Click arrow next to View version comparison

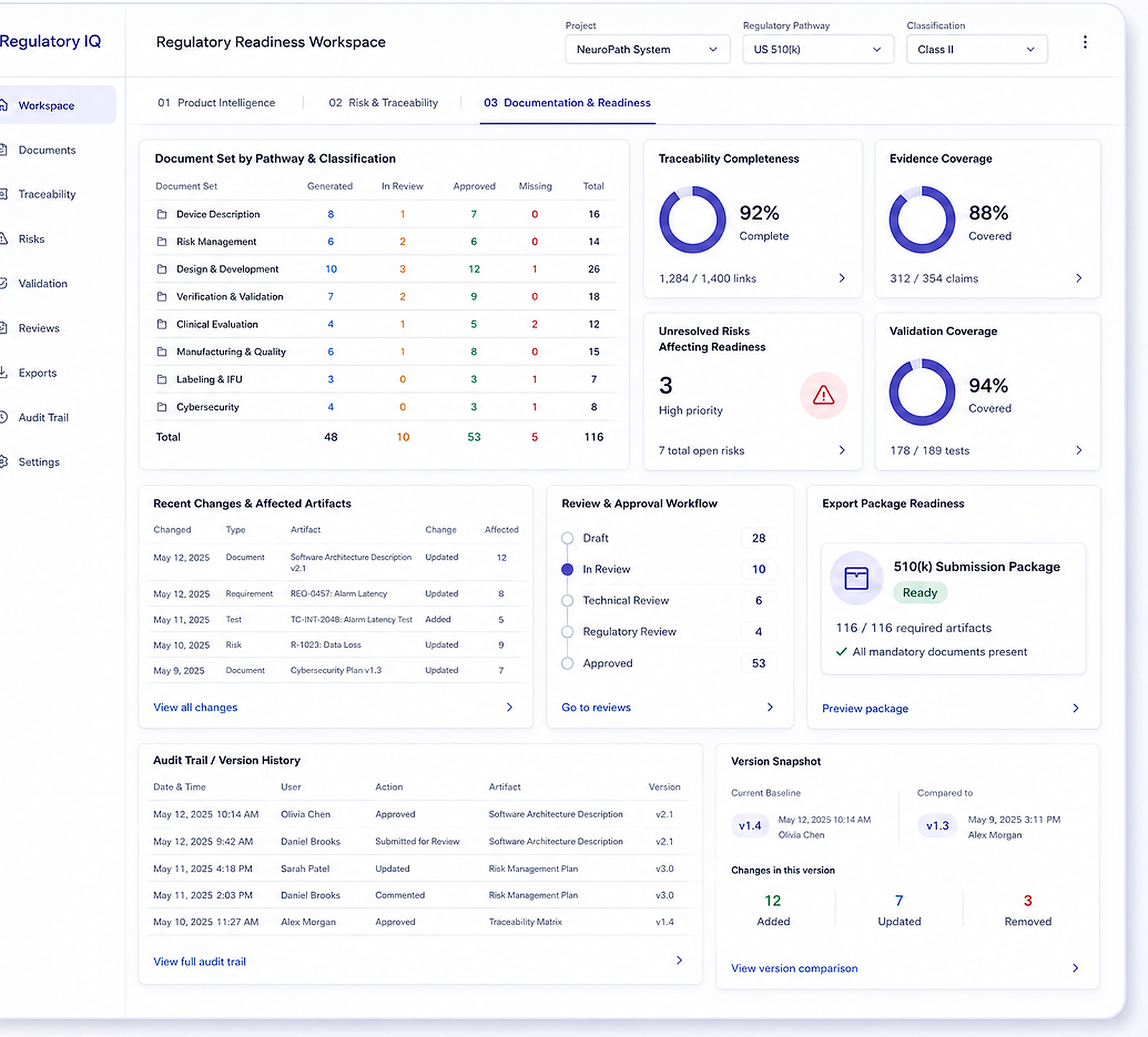coord(1075,968)
